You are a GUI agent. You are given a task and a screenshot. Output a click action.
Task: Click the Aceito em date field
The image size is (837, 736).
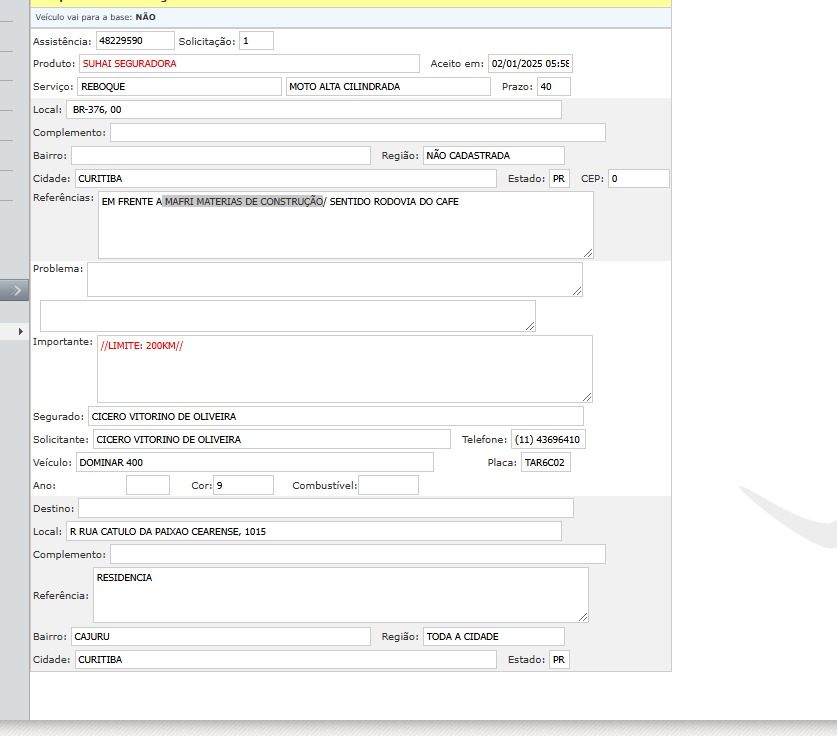529,64
